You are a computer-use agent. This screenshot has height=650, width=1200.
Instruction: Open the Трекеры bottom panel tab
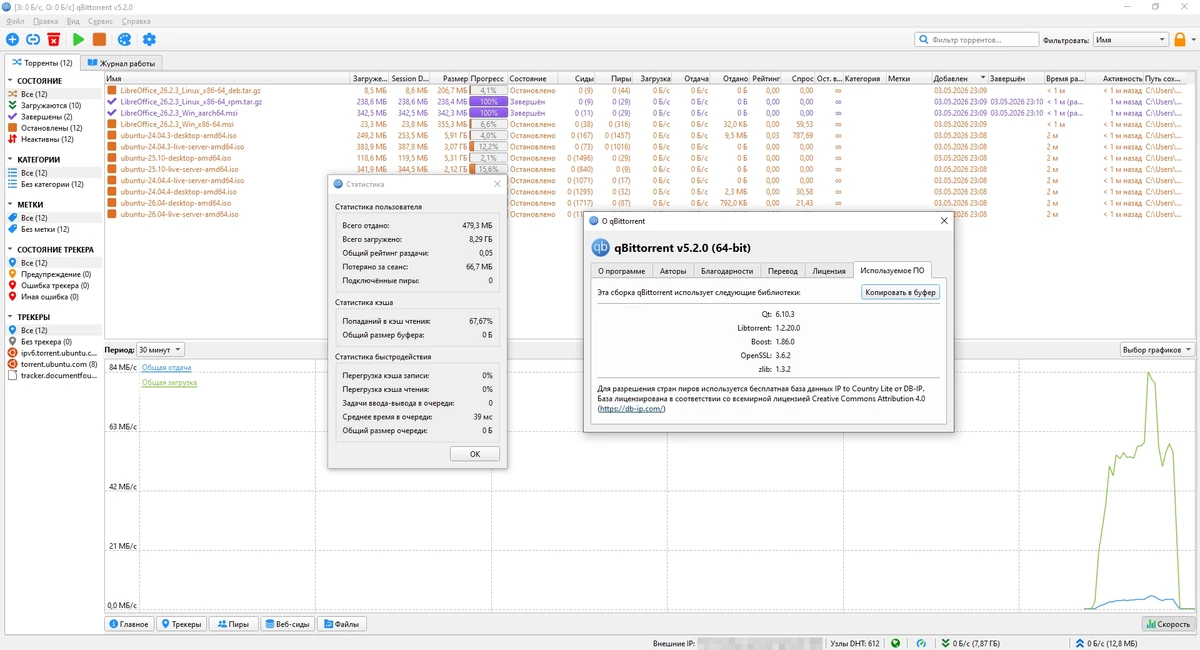click(181, 624)
